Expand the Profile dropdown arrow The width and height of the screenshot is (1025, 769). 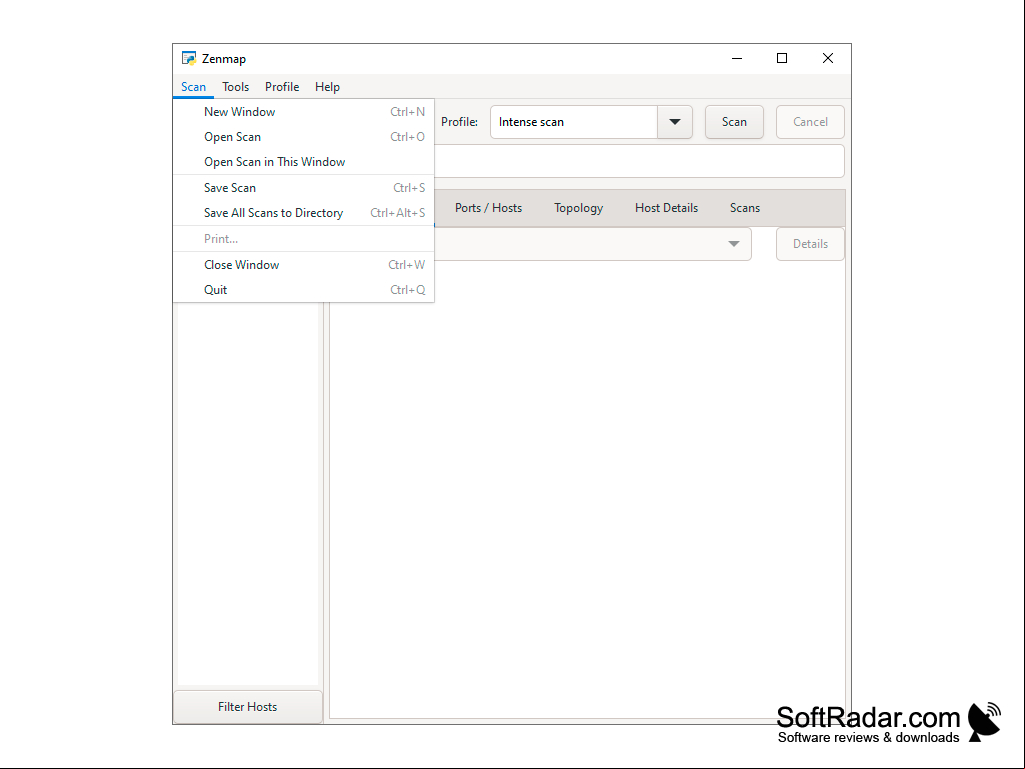(x=675, y=122)
